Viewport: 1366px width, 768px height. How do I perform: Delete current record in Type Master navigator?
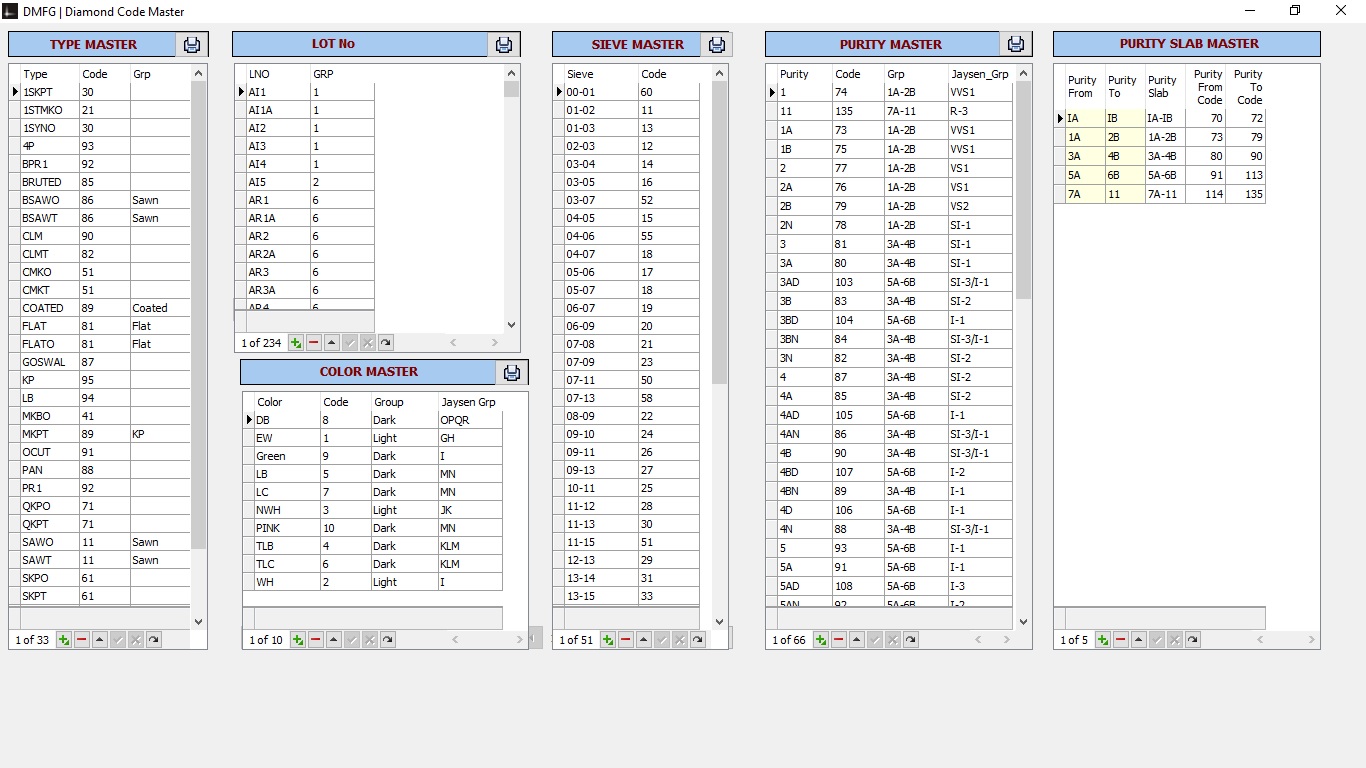tap(82, 640)
